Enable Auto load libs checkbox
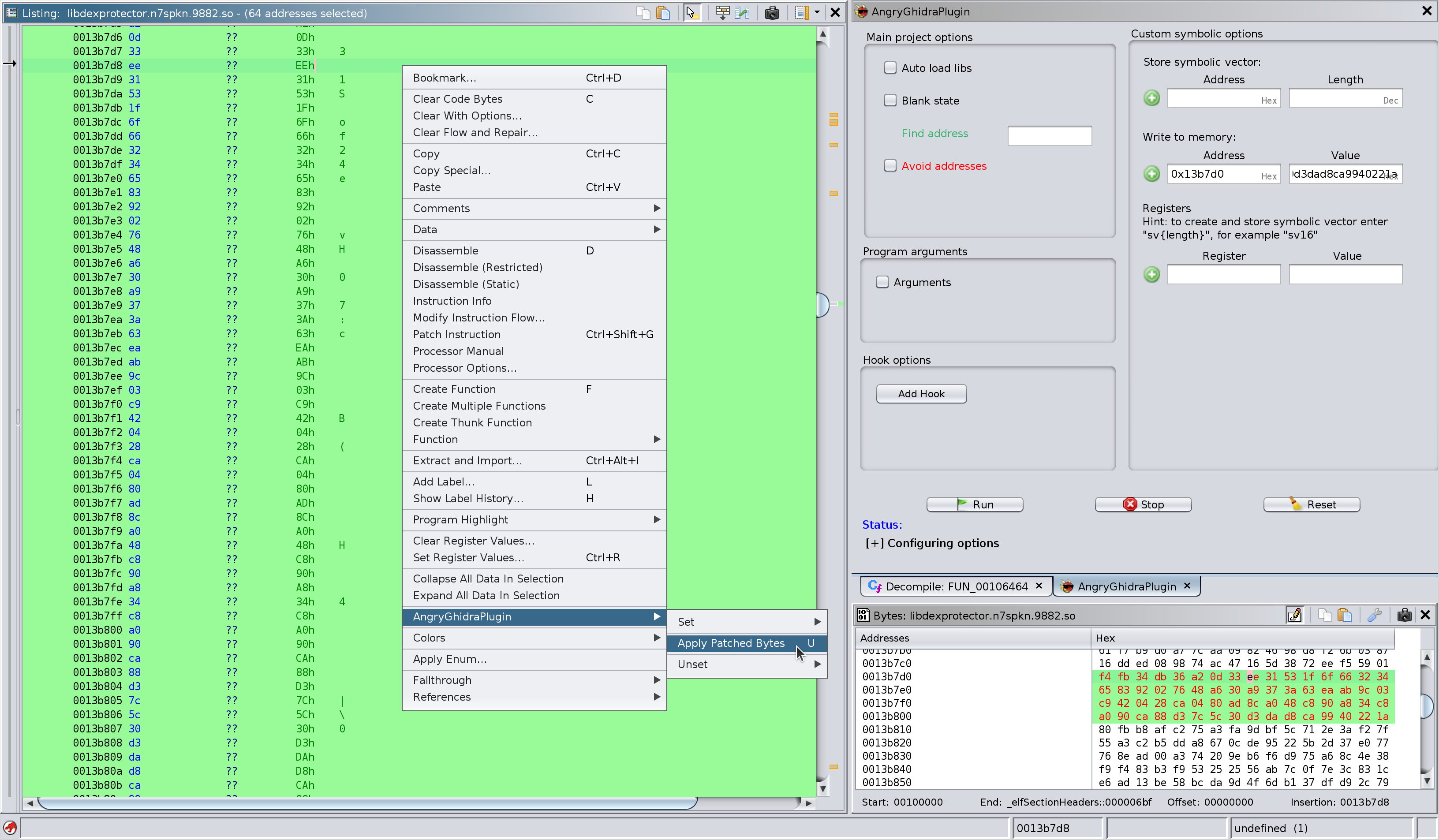This screenshot has width=1439, height=840. point(890,68)
